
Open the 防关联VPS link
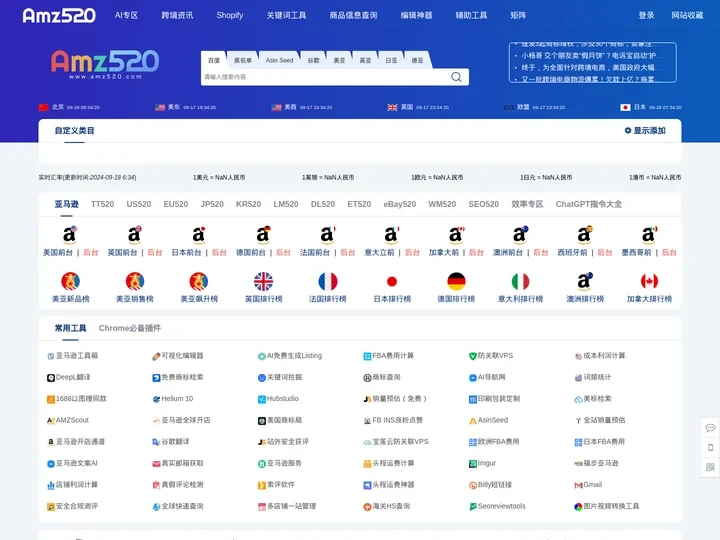[491, 356]
